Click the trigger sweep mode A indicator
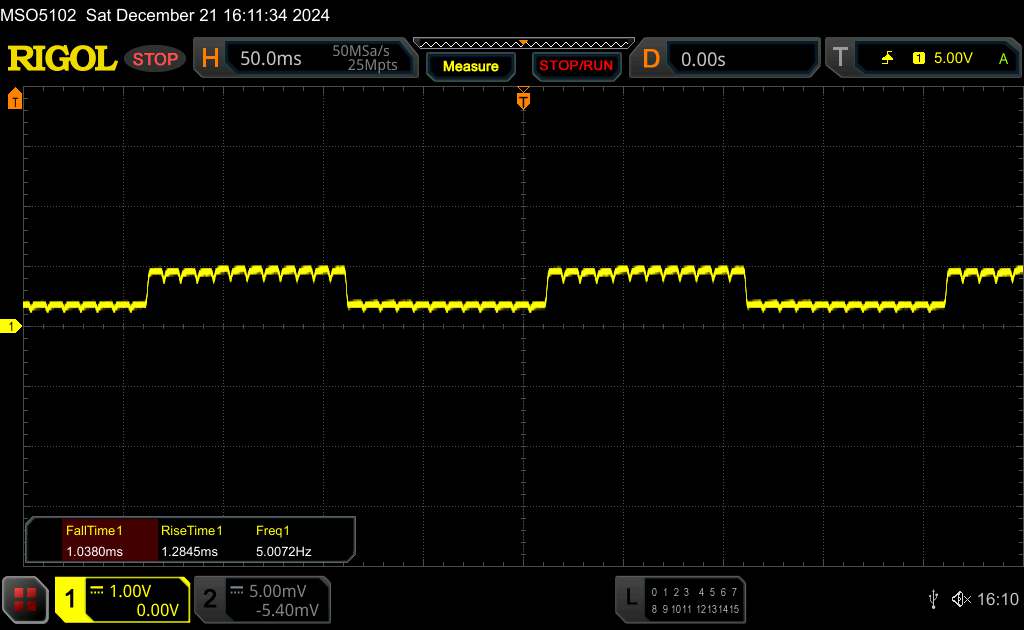 (1003, 59)
